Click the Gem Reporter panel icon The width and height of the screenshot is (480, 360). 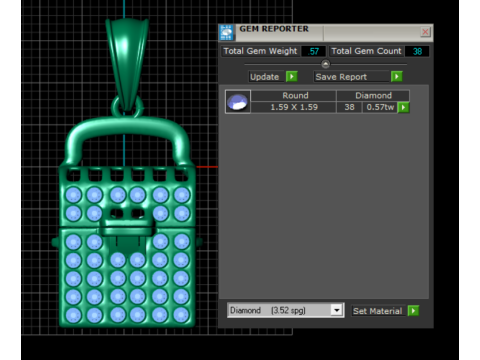pos(227,33)
